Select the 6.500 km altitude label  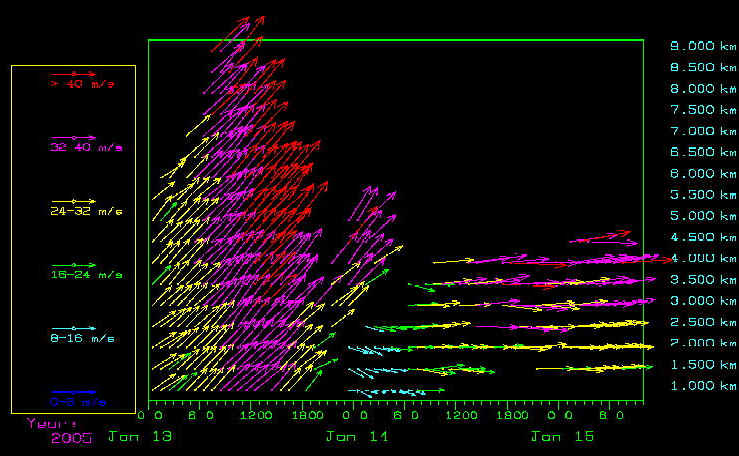704,152
